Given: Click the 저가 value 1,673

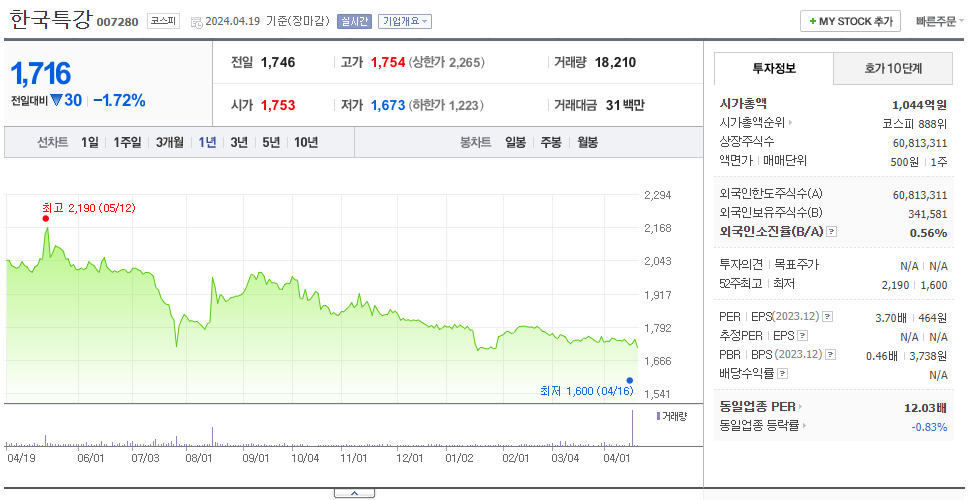Looking at the screenshot, I should 388,106.
